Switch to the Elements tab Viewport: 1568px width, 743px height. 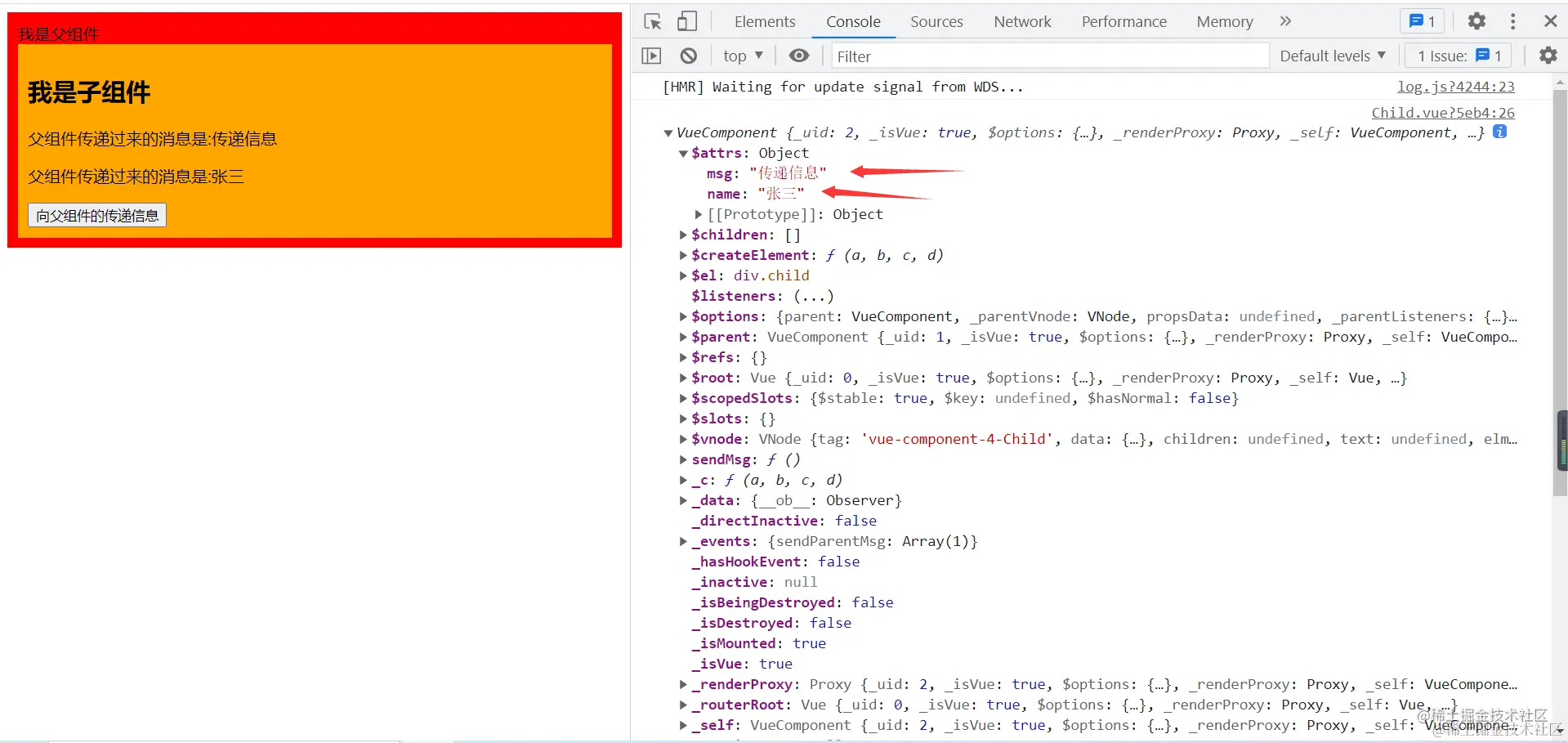tap(763, 21)
